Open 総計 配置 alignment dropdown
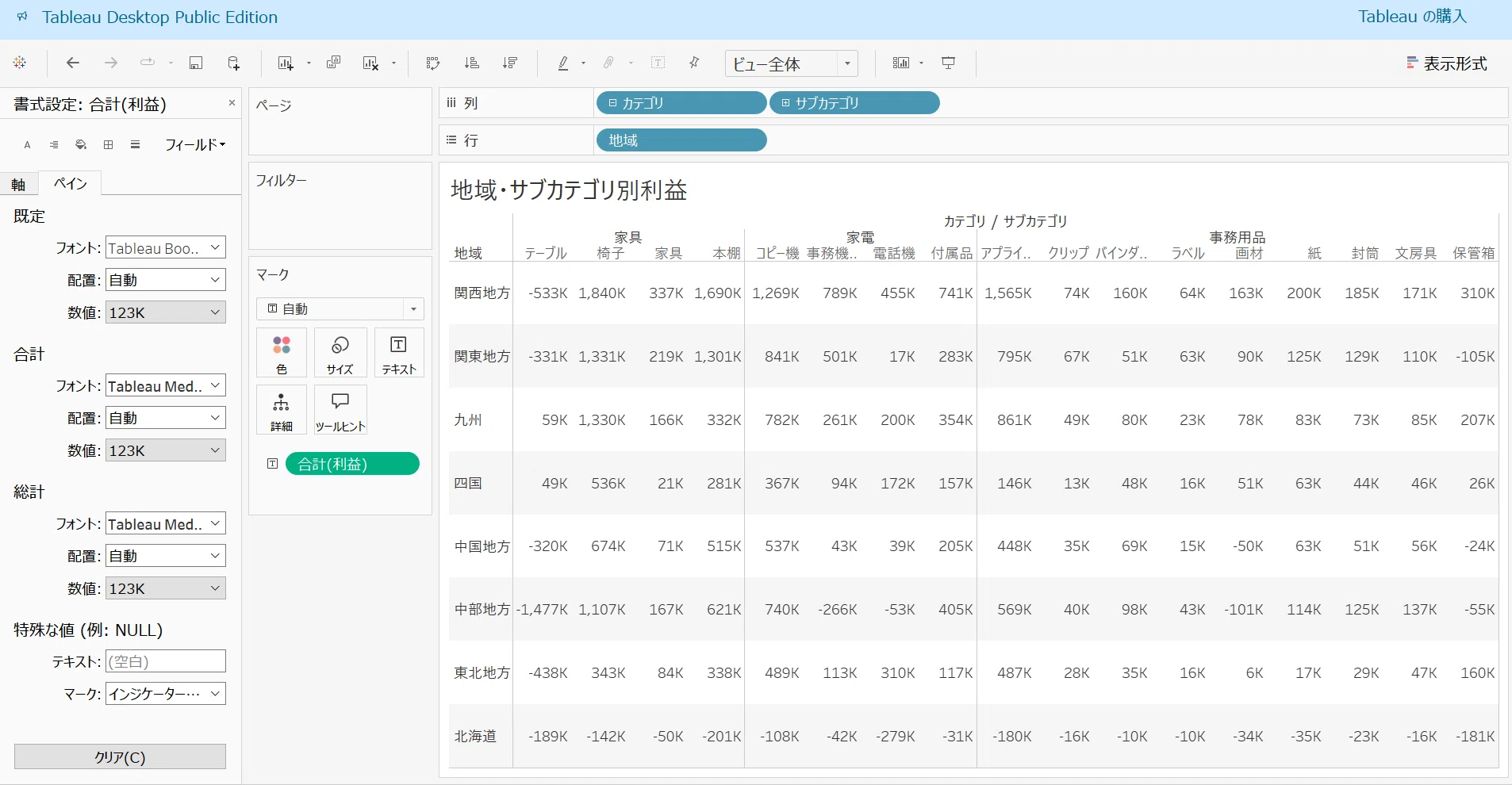Screen dimensions: 1512x785 tap(166, 556)
